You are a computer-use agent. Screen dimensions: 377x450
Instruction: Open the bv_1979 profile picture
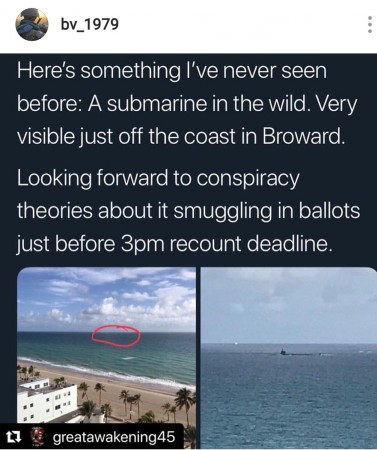click(x=32, y=24)
